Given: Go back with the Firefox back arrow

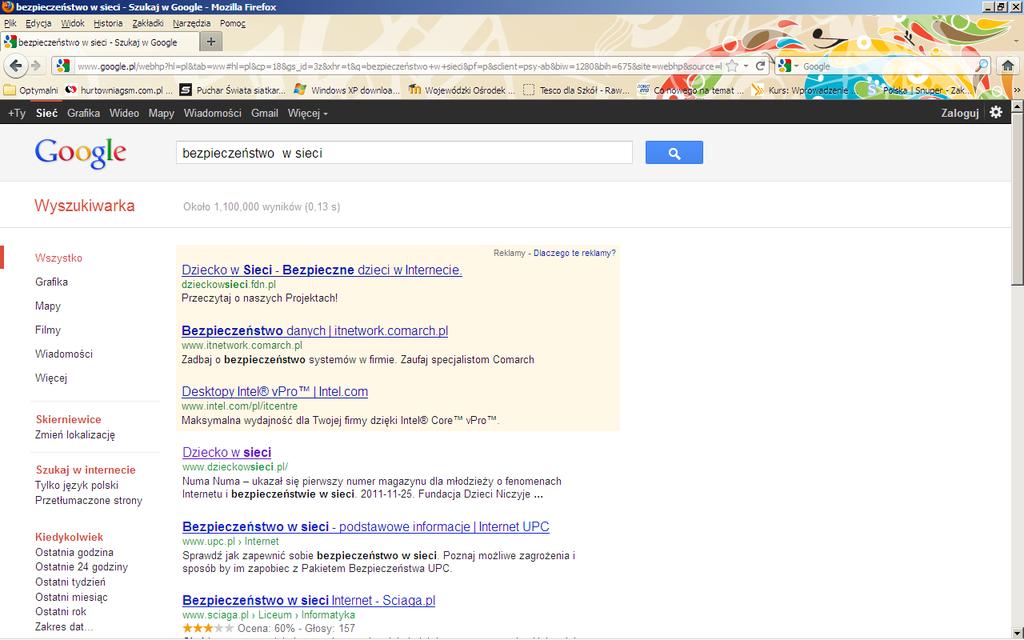Looking at the screenshot, I should click(16, 65).
